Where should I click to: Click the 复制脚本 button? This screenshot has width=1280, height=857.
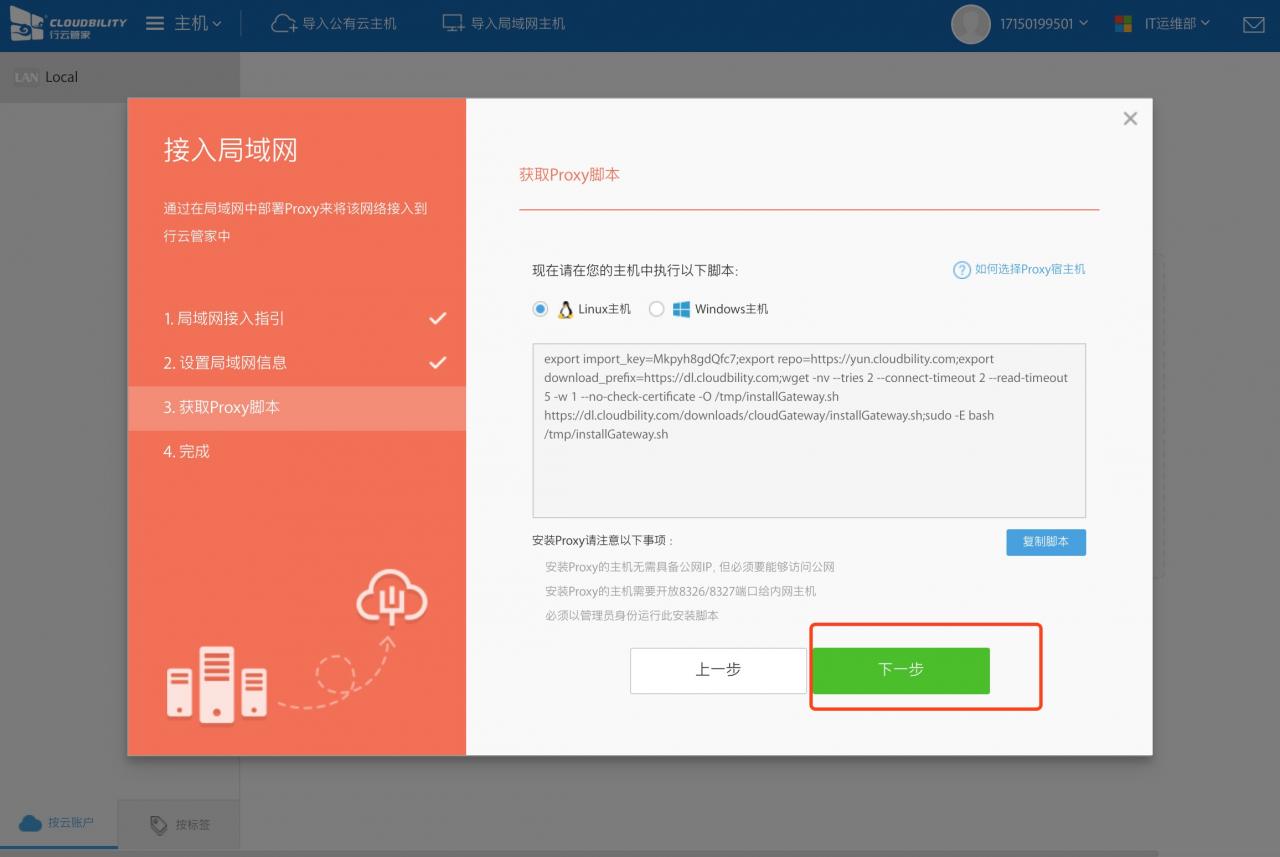coord(1045,542)
